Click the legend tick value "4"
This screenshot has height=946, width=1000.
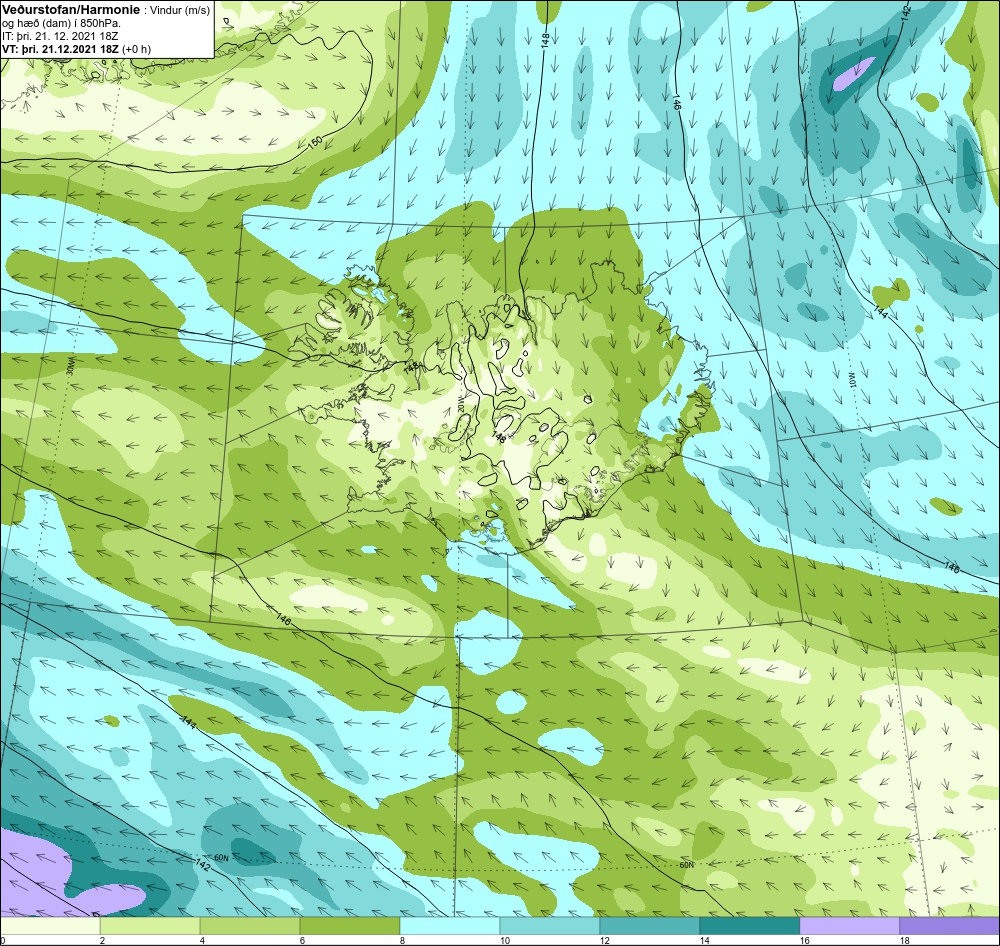click(202, 940)
